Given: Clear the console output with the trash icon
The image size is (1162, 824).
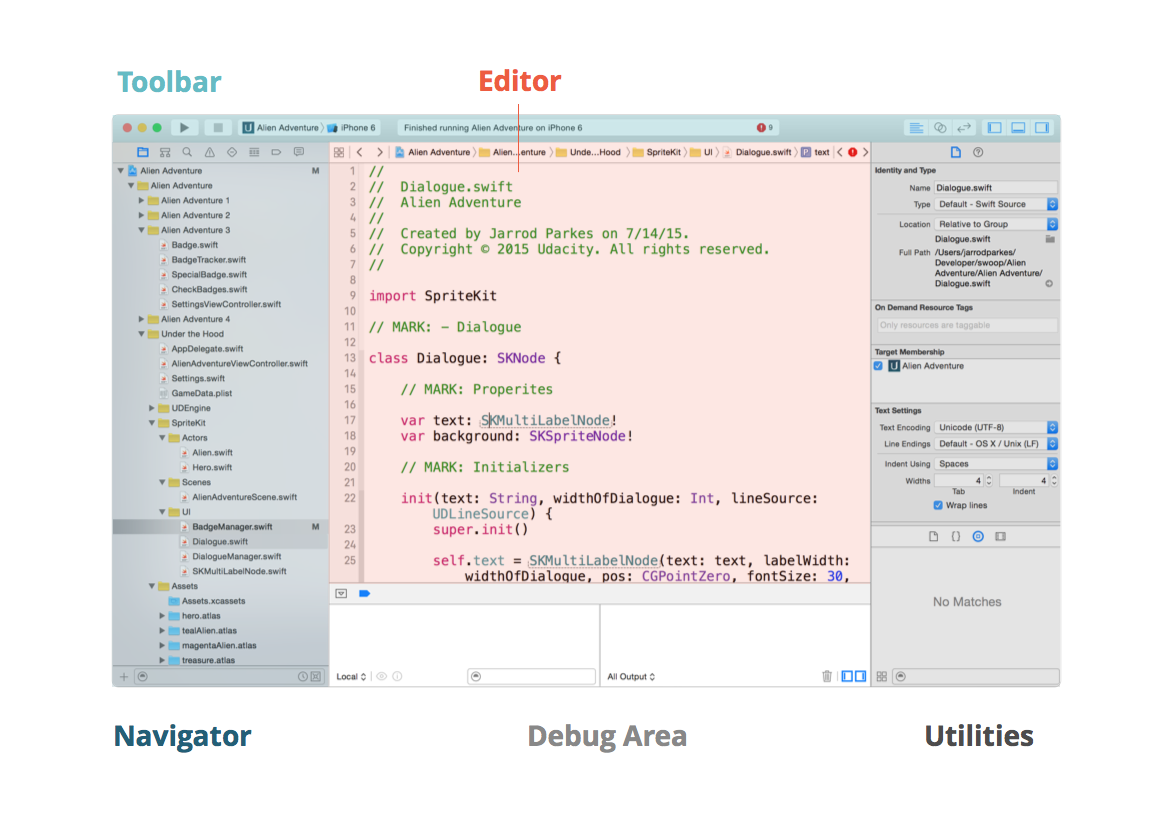Looking at the screenshot, I should pos(826,676).
